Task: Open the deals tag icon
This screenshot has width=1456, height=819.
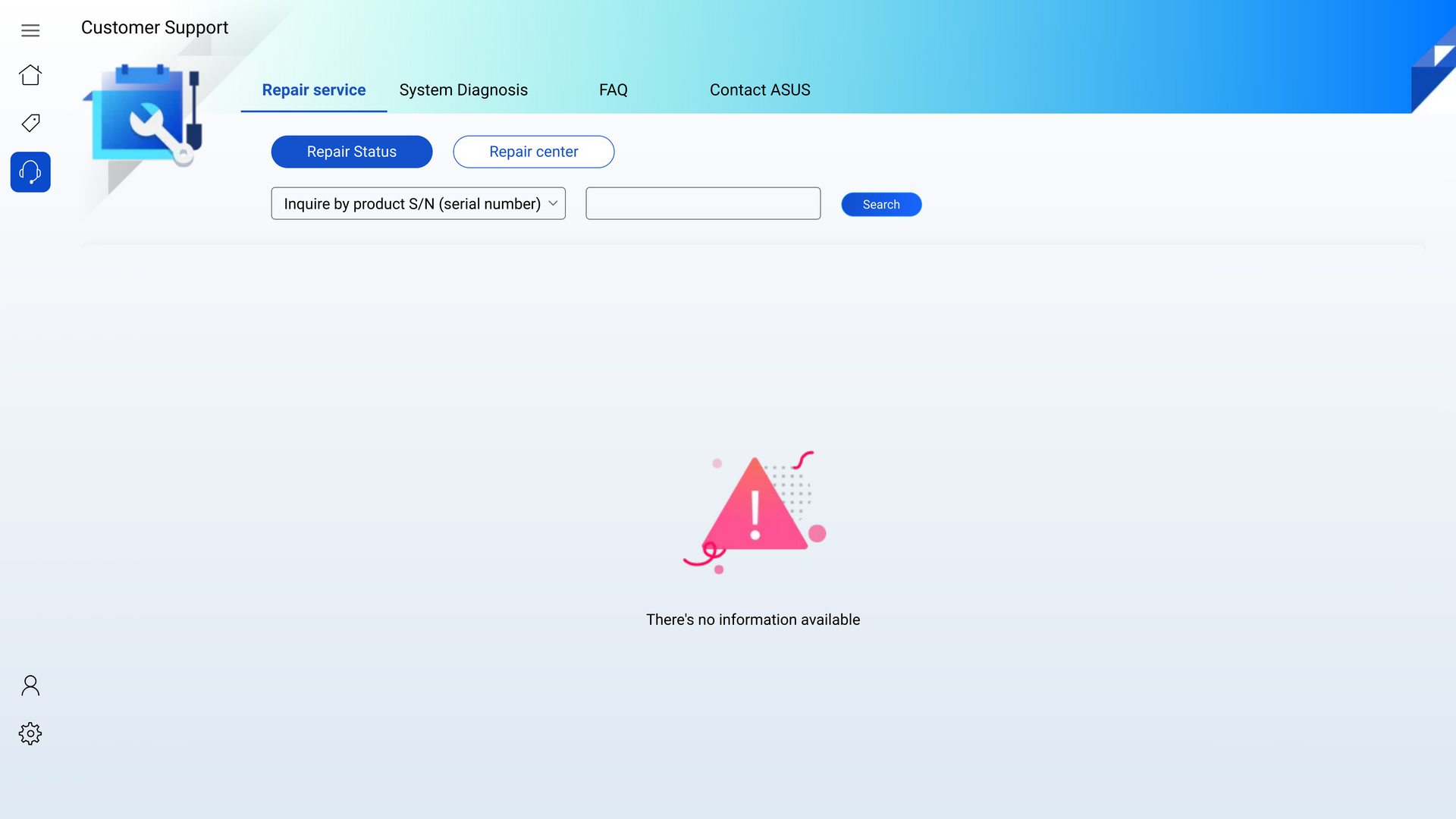Action: (30, 123)
